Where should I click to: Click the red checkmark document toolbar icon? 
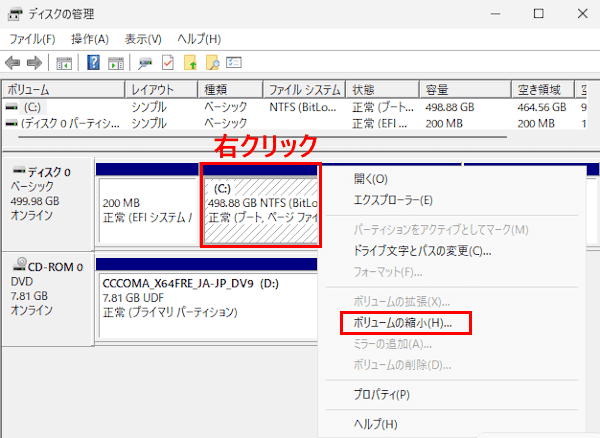click(x=168, y=63)
